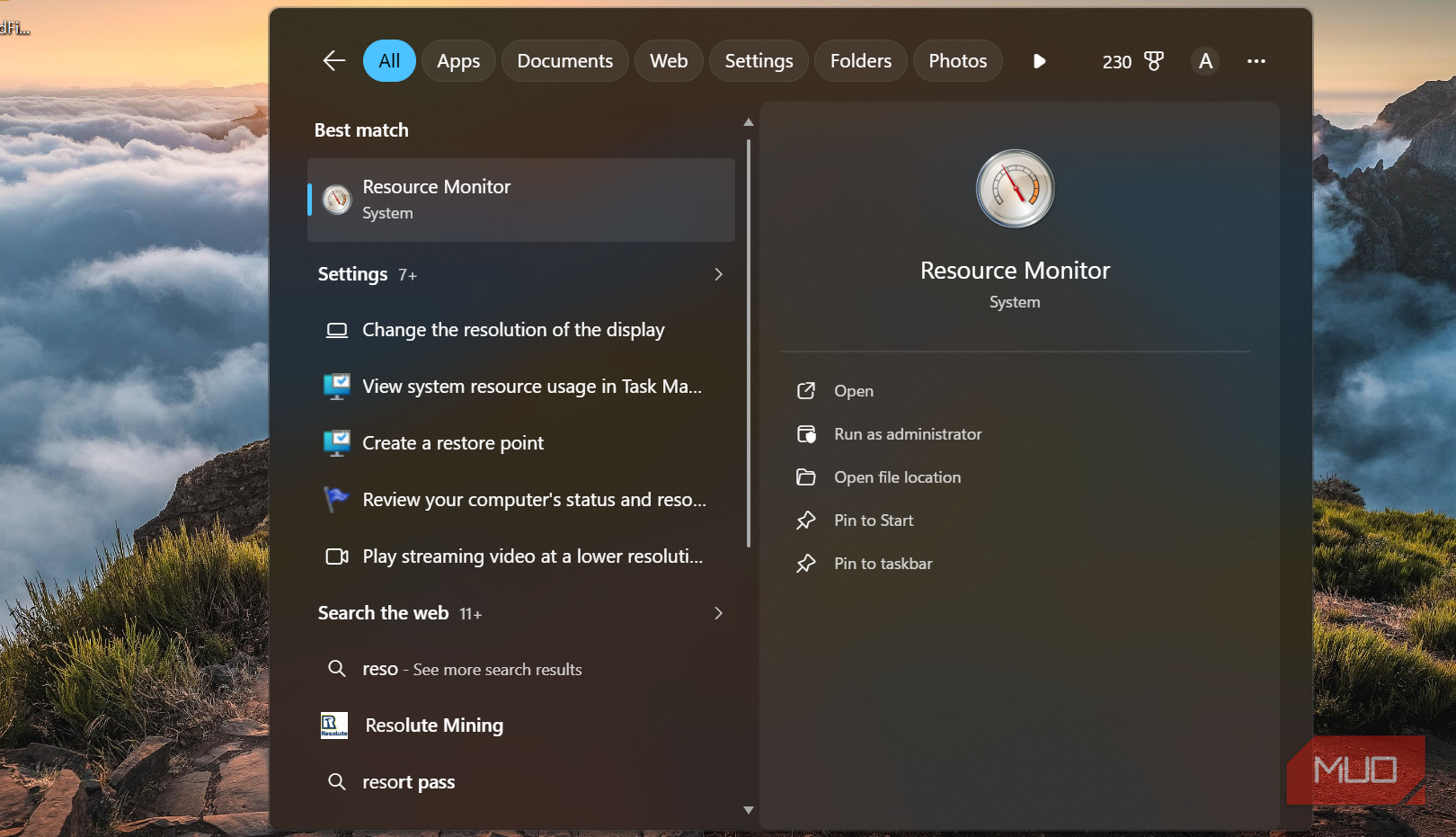
Task: Open the three-dot more options menu
Action: point(1256,61)
